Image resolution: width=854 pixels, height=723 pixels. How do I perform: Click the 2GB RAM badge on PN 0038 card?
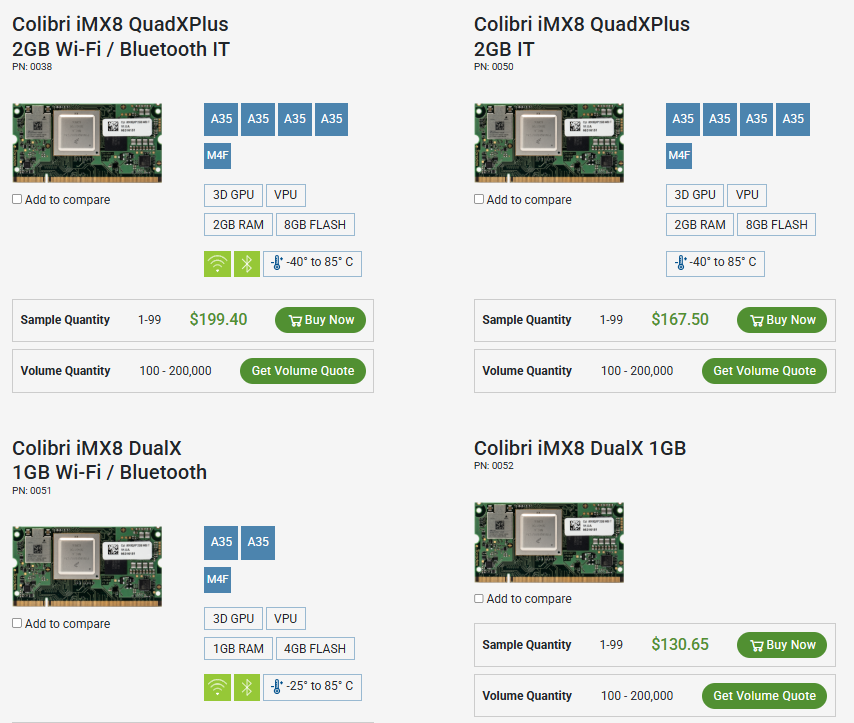point(238,224)
